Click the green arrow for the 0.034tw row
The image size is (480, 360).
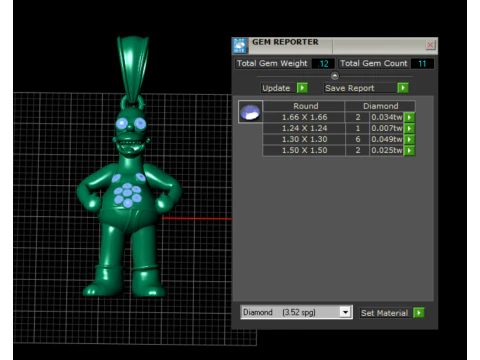pos(409,117)
